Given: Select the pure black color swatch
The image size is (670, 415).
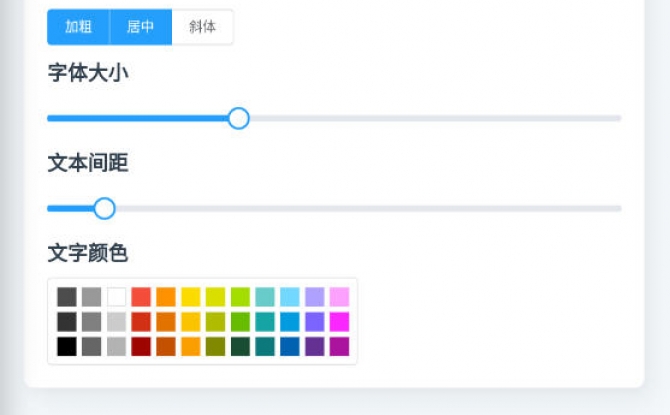Looking at the screenshot, I should (x=67, y=347).
